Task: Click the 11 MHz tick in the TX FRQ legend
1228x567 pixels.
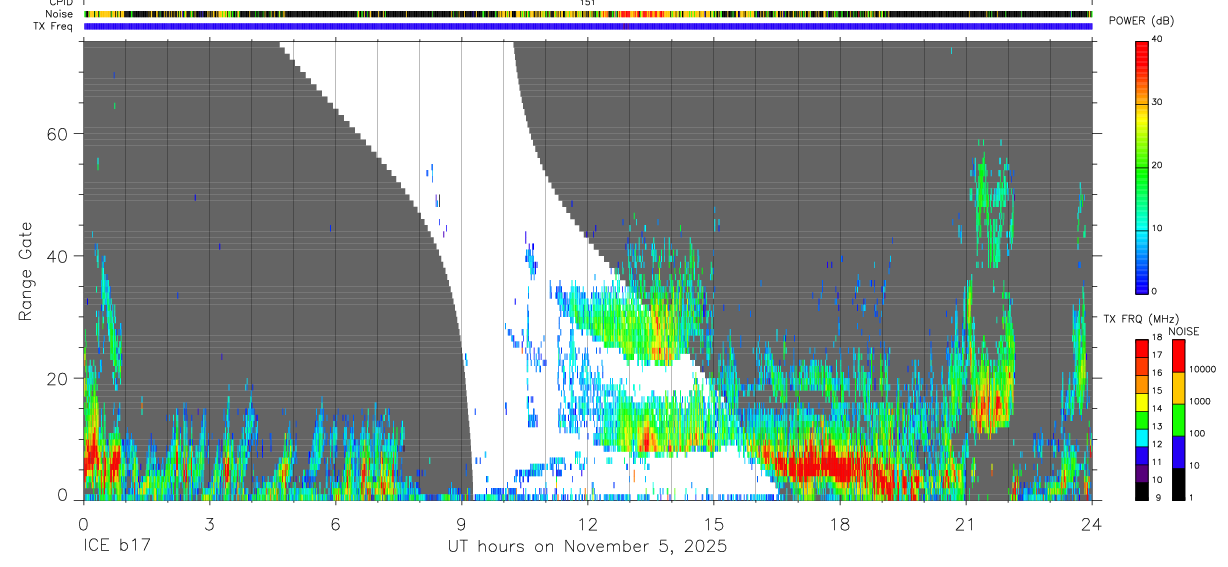Action: tap(1156, 462)
